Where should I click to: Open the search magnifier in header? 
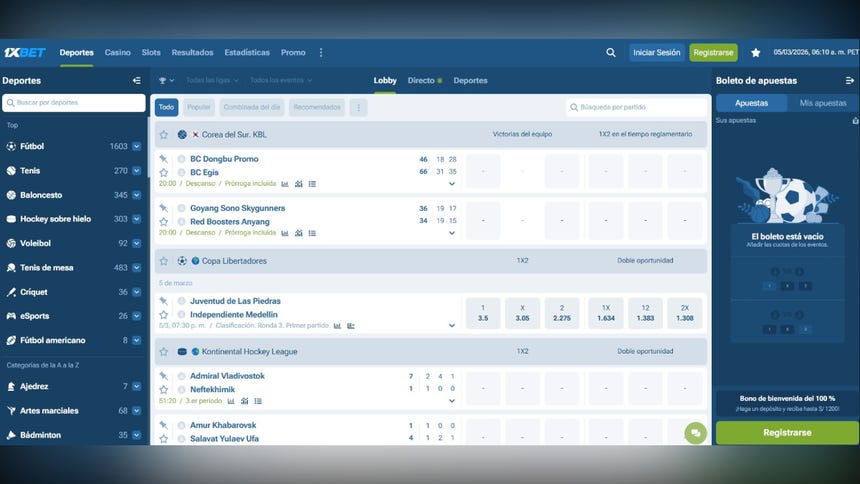pyautogui.click(x=610, y=53)
